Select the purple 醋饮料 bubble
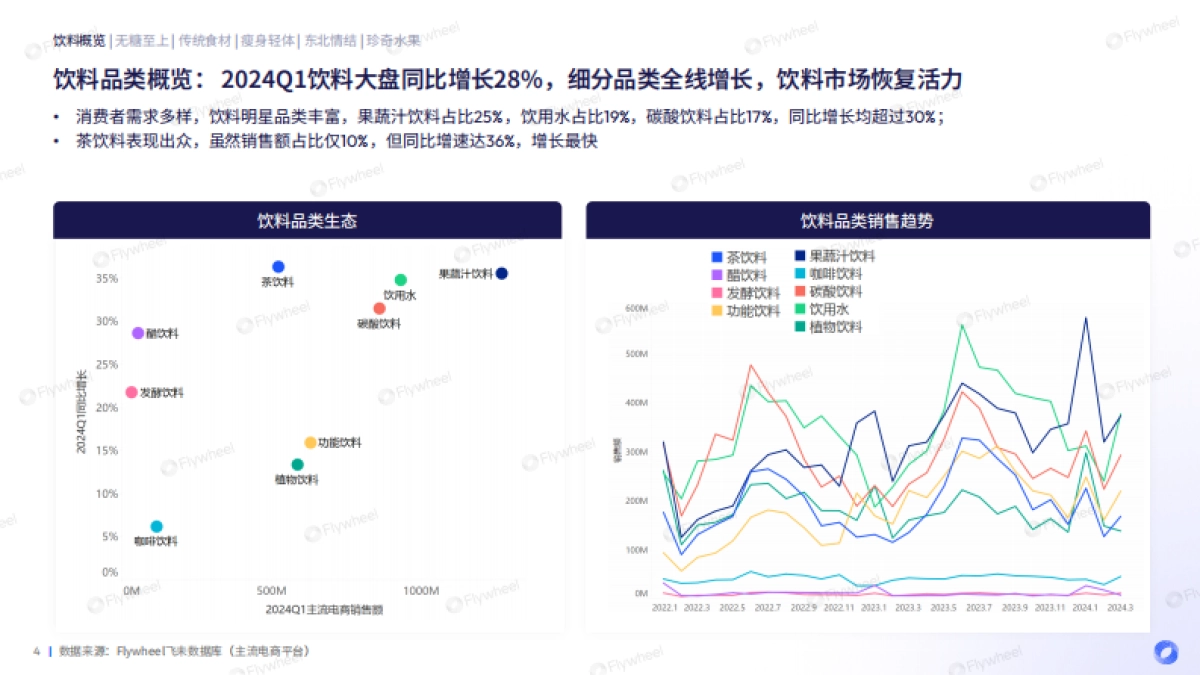1200x675 pixels. [x=137, y=333]
